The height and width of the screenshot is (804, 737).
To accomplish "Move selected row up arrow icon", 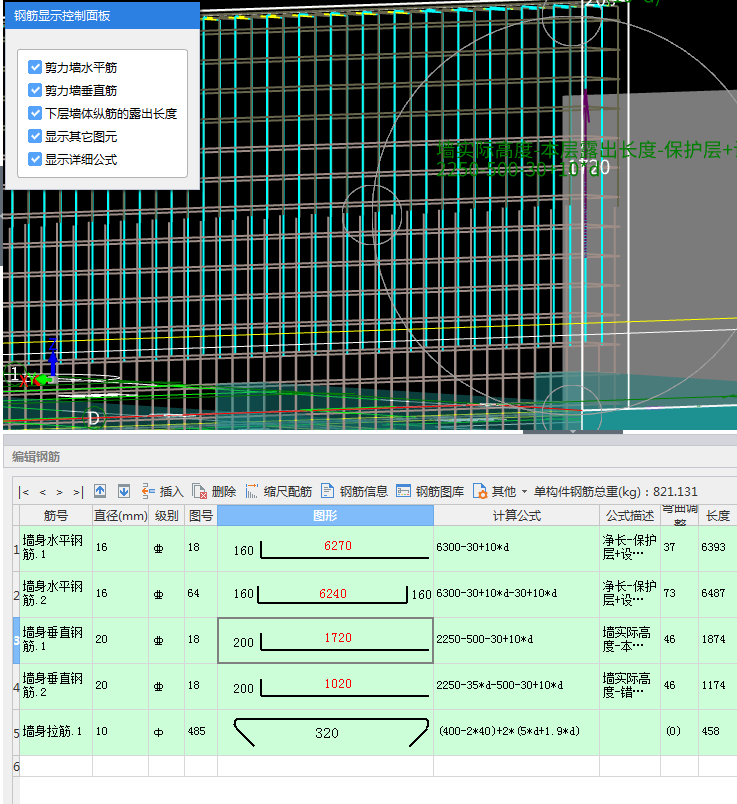I will click(x=100, y=491).
